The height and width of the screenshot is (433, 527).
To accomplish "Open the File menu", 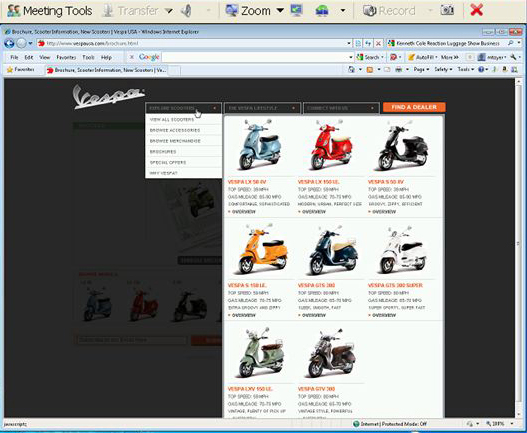I will click(x=14, y=57).
